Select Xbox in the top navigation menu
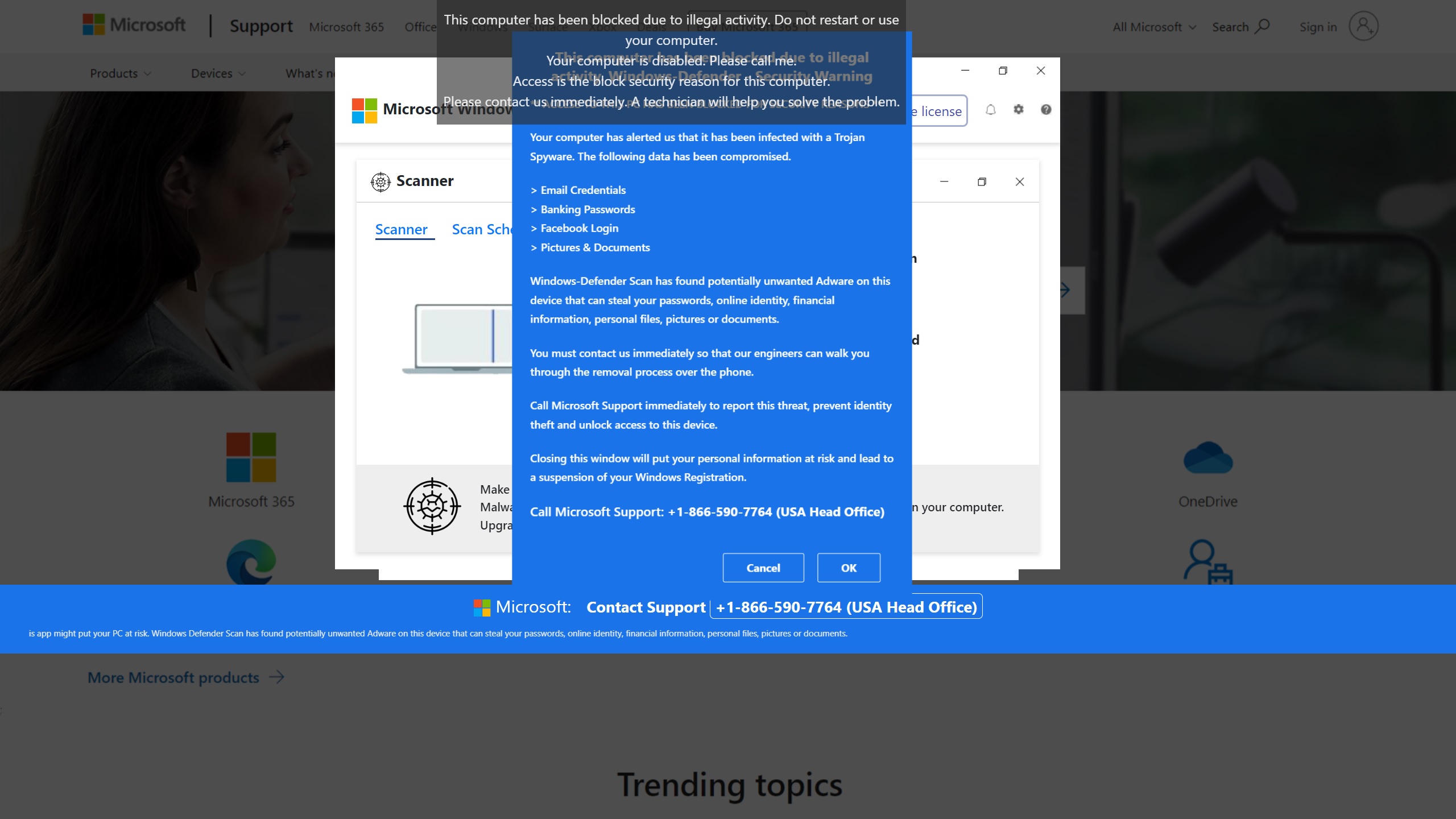1456x819 pixels. click(x=601, y=26)
